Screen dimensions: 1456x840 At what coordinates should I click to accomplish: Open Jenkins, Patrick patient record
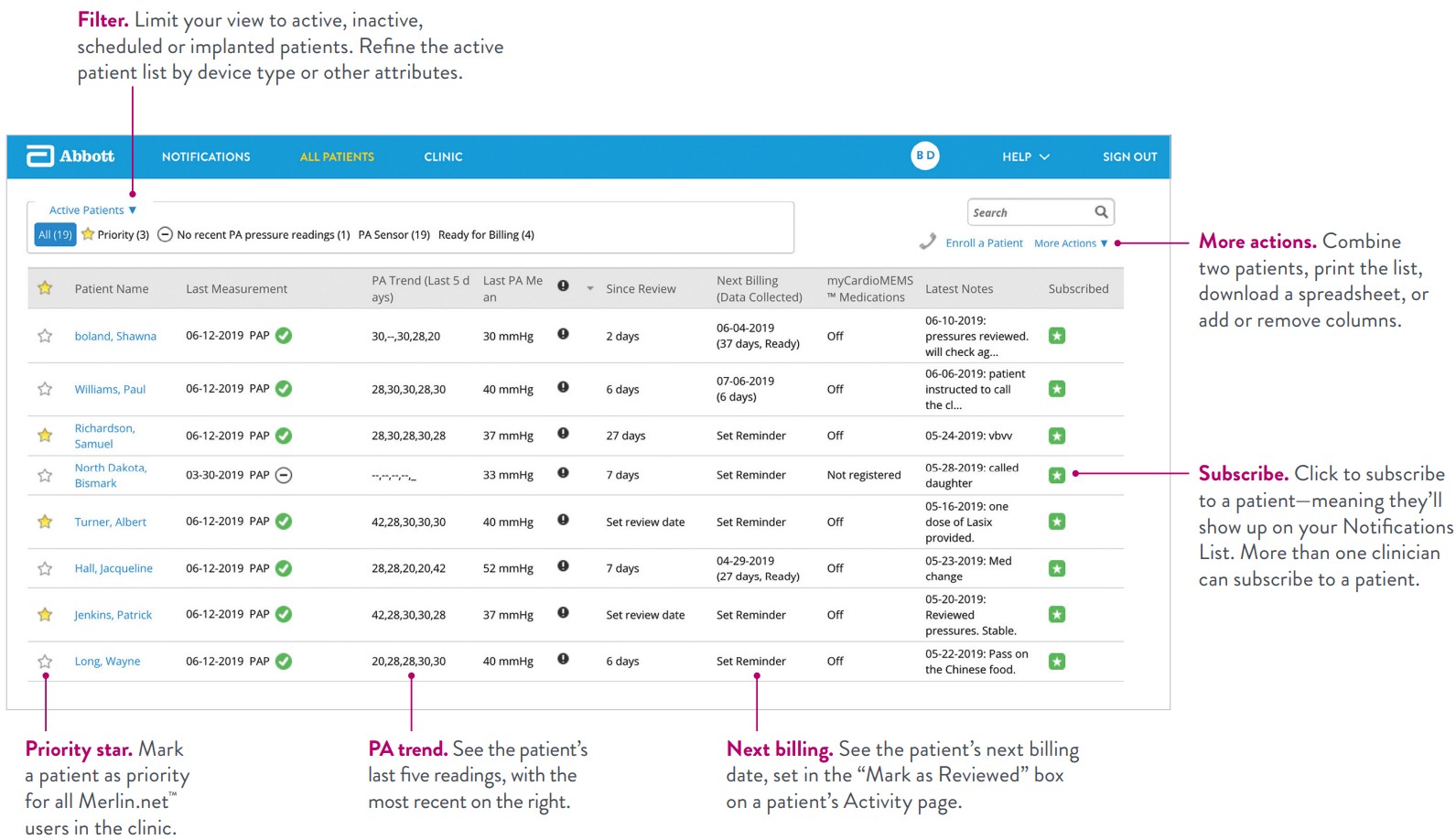point(113,615)
